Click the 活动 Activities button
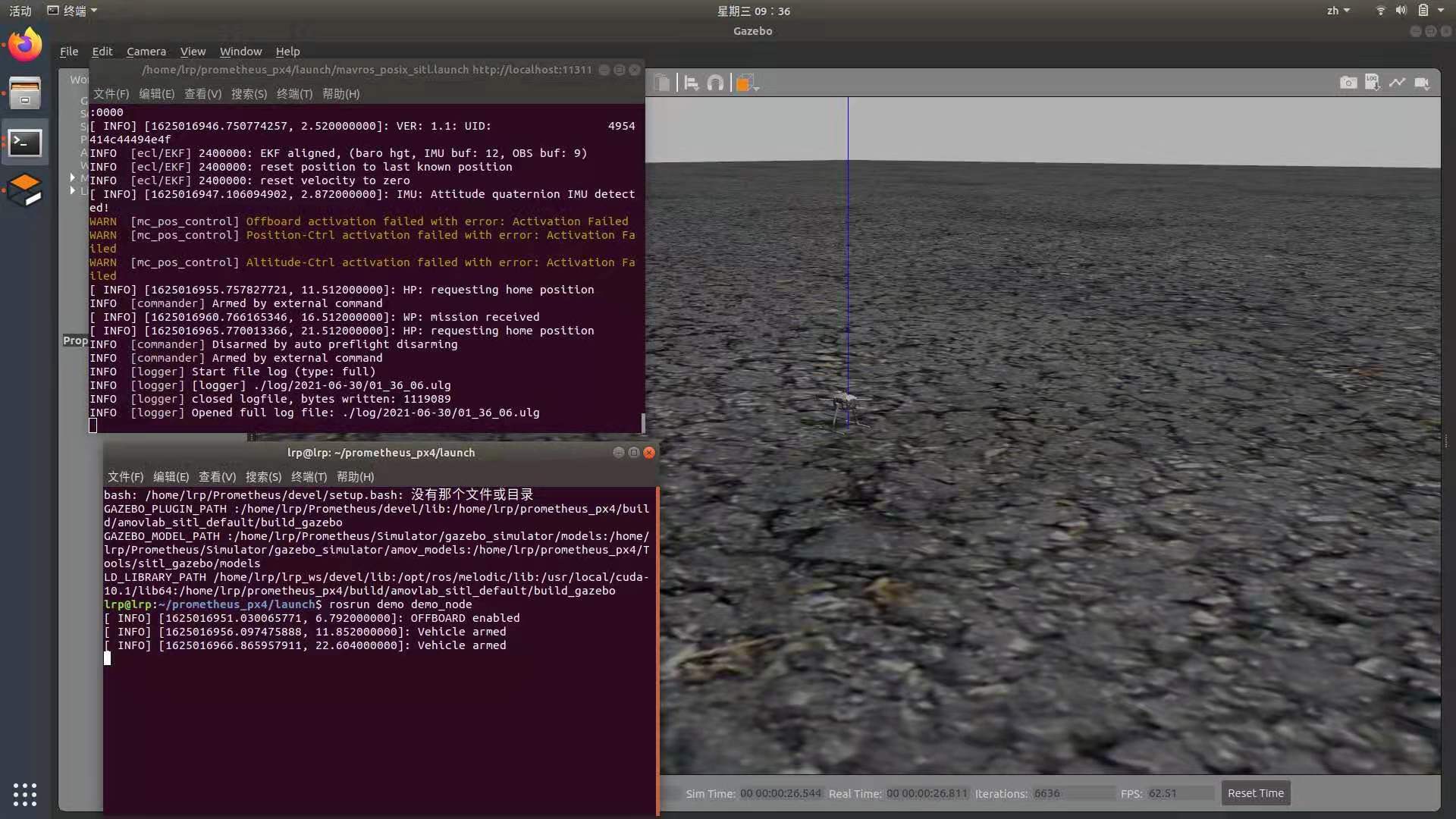 [20, 11]
